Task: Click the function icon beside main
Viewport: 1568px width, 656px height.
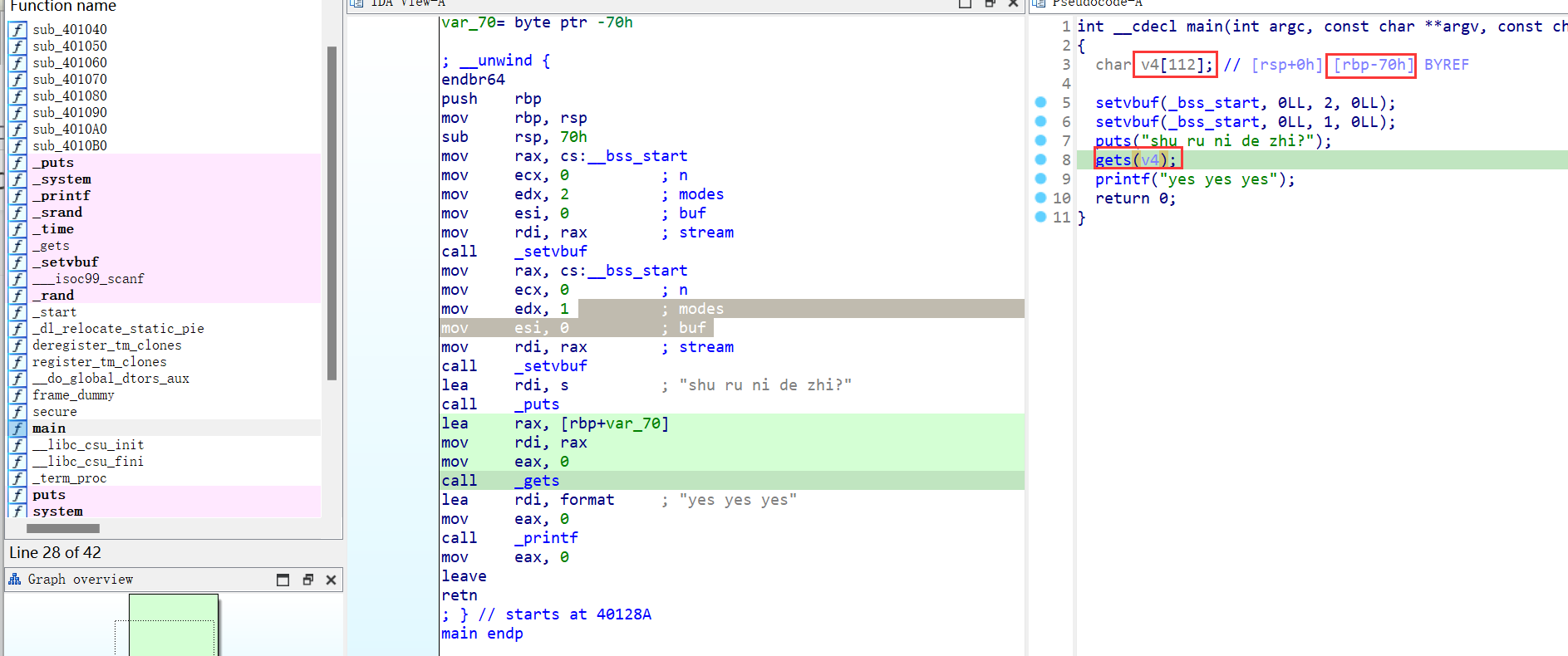Action: click(18, 428)
